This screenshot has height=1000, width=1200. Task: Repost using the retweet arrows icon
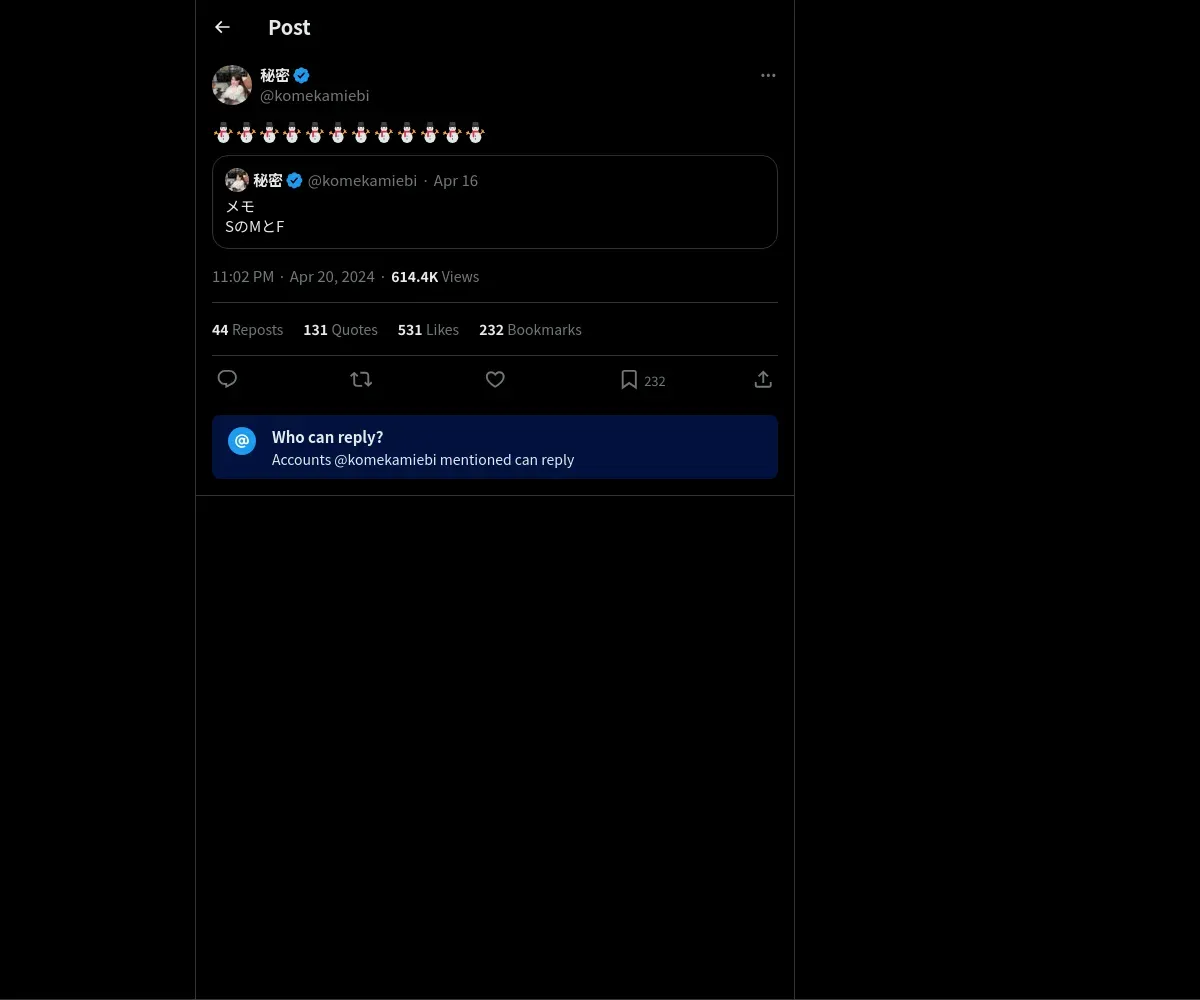pos(361,379)
